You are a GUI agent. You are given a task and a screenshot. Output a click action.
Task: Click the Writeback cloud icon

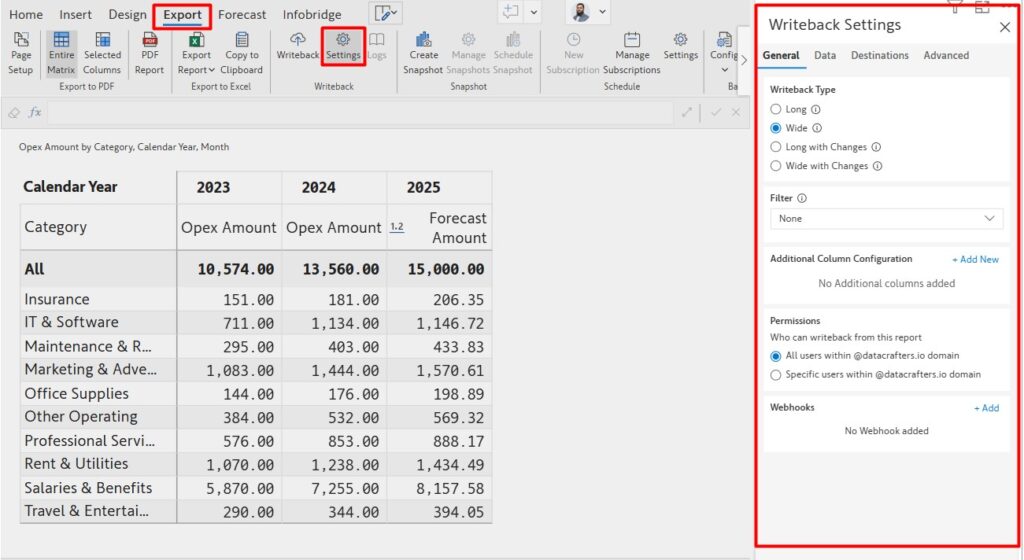[298, 40]
